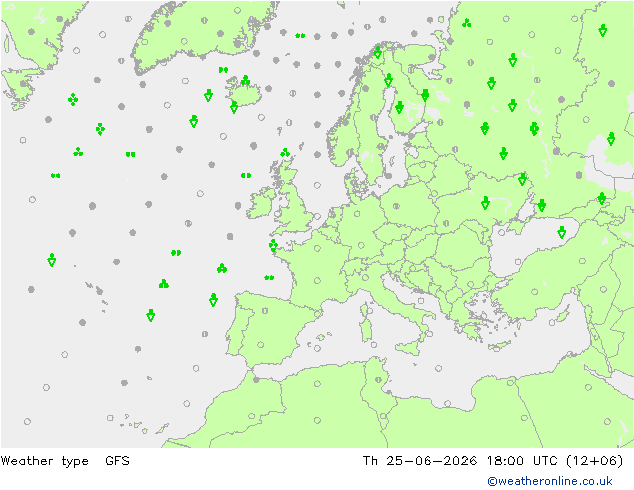Screen dimensions: 634x490
Task: Select the green shower arrow on southern Iceland
Action: click(x=234, y=107)
